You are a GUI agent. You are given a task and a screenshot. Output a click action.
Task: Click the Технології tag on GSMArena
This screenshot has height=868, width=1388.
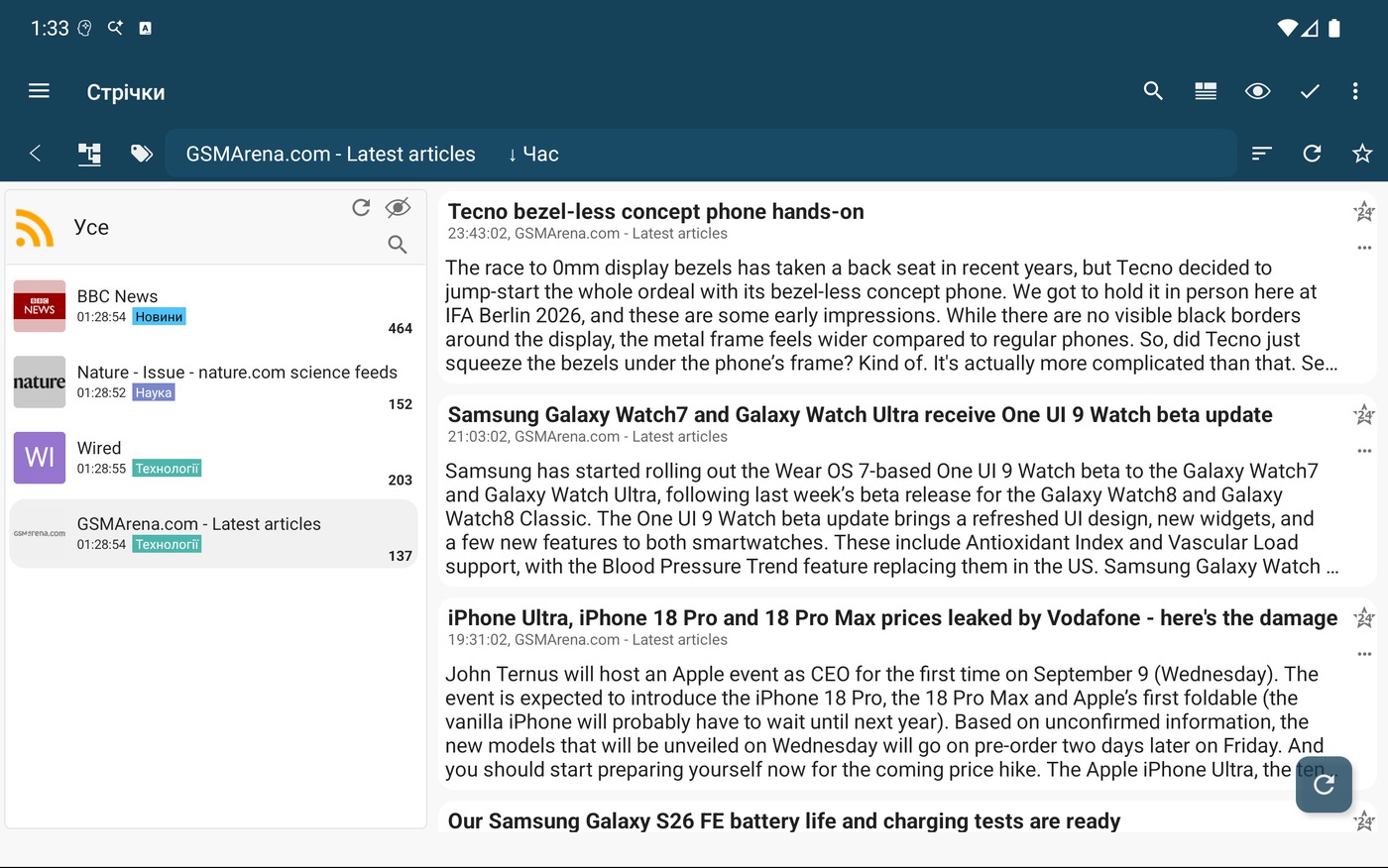click(167, 544)
